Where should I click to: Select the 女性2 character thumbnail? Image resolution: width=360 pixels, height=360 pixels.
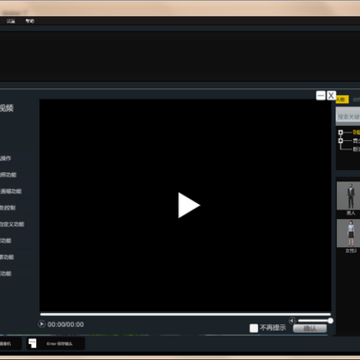348,233
